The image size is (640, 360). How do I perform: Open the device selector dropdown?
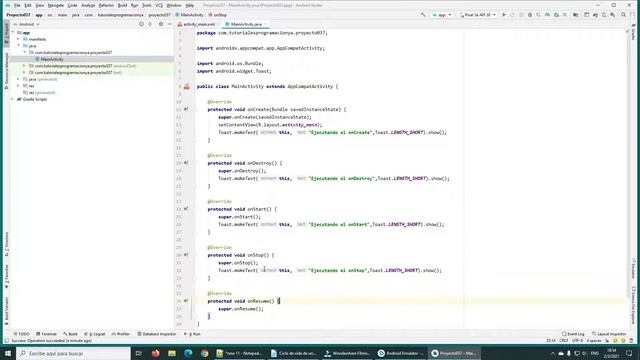coord(478,15)
